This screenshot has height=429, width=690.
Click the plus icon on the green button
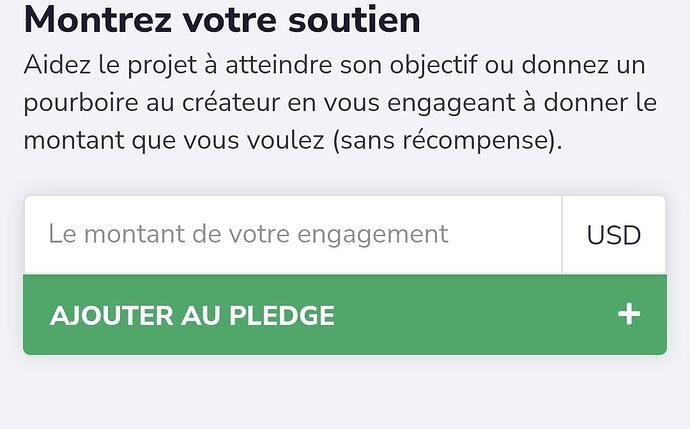tap(628, 315)
